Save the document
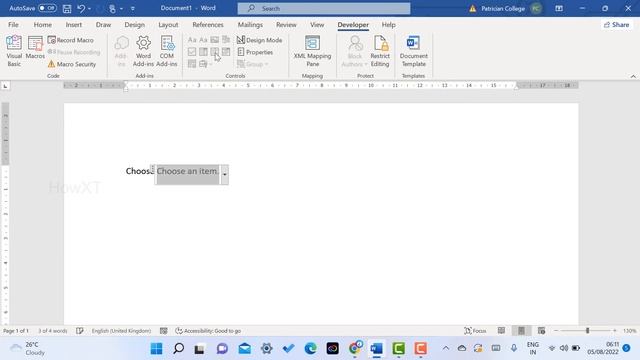Viewport: 640px width, 360px height. click(x=67, y=8)
